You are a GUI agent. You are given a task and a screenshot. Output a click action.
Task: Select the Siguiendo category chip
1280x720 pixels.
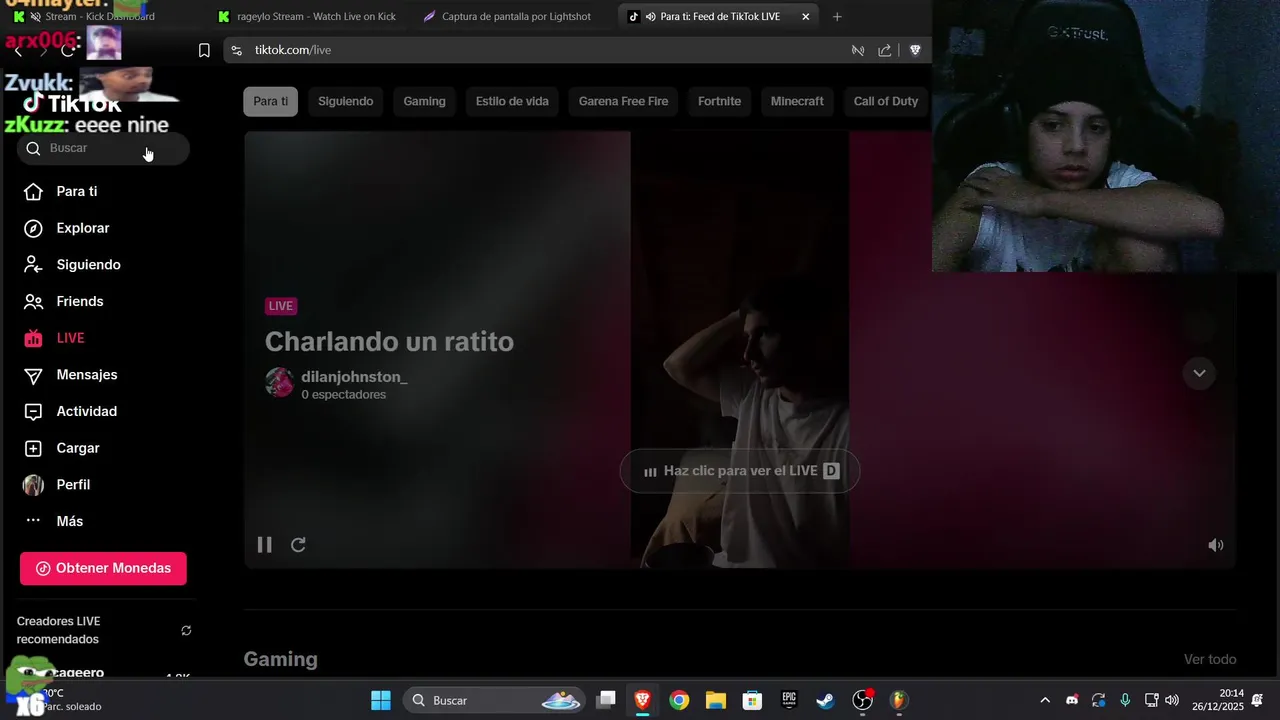(x=346, y=101)
